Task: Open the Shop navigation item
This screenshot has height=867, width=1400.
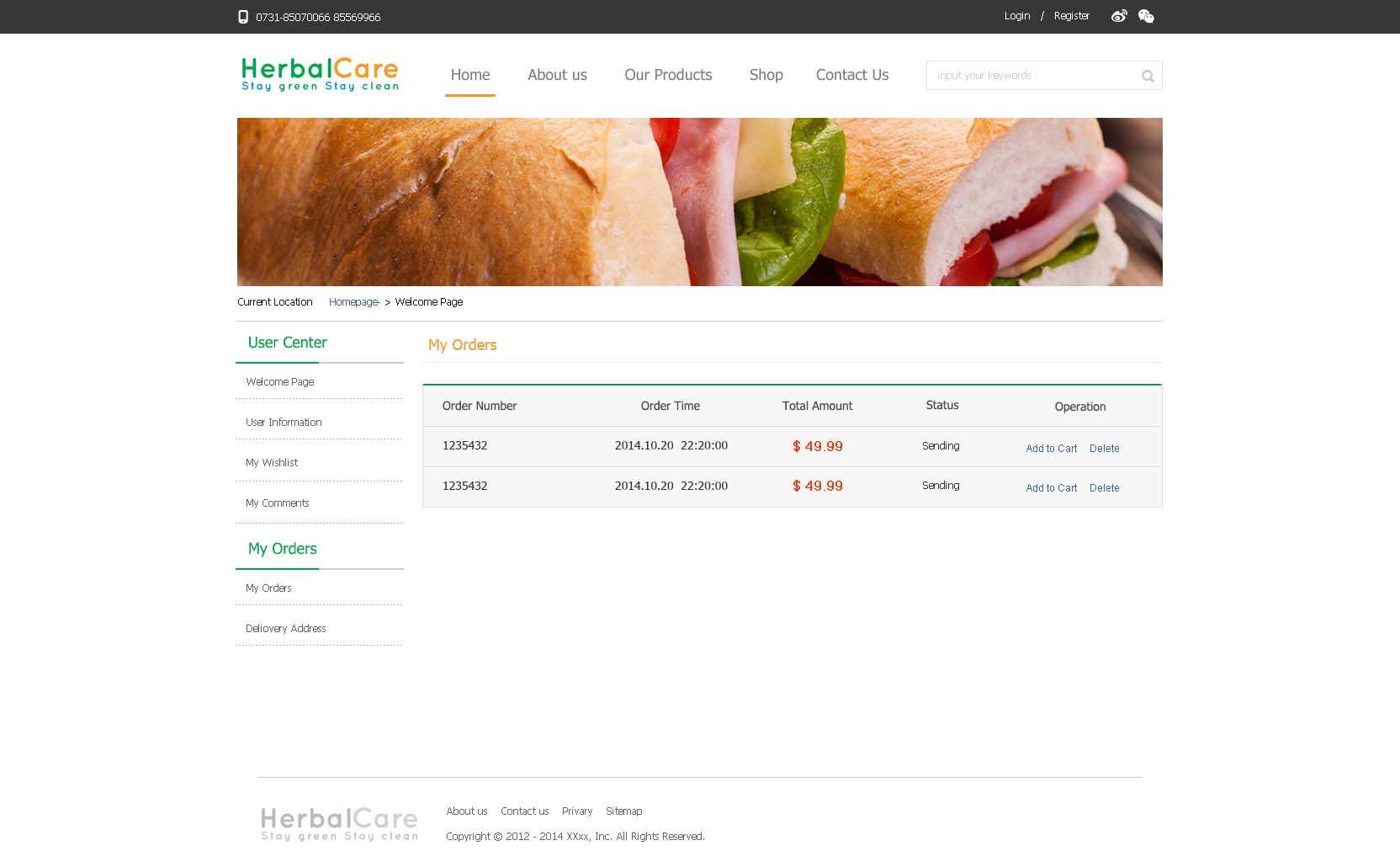Action: click(766, 75)
